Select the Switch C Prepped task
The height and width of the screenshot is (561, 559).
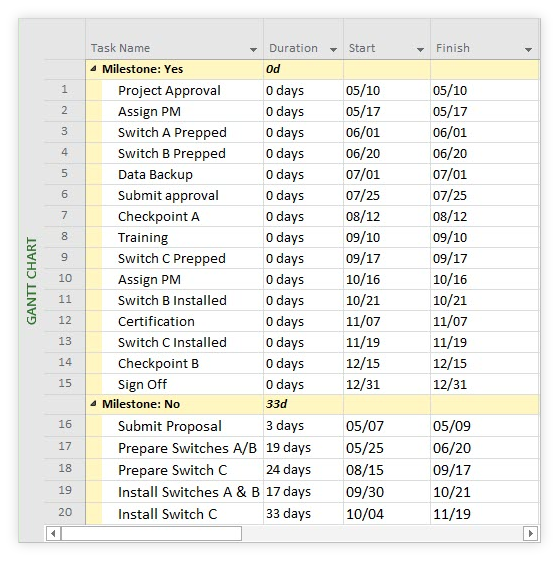tap(172, 259)
